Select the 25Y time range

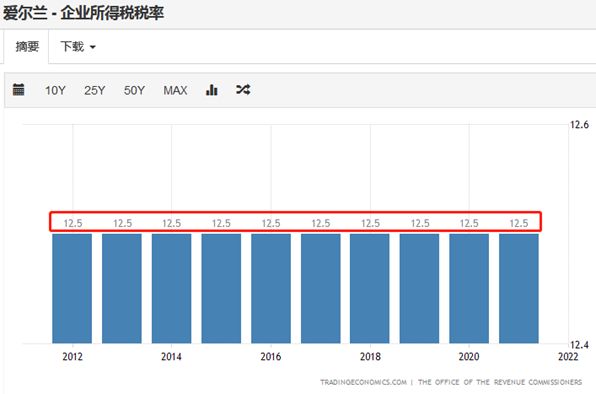tap(95, 90)
